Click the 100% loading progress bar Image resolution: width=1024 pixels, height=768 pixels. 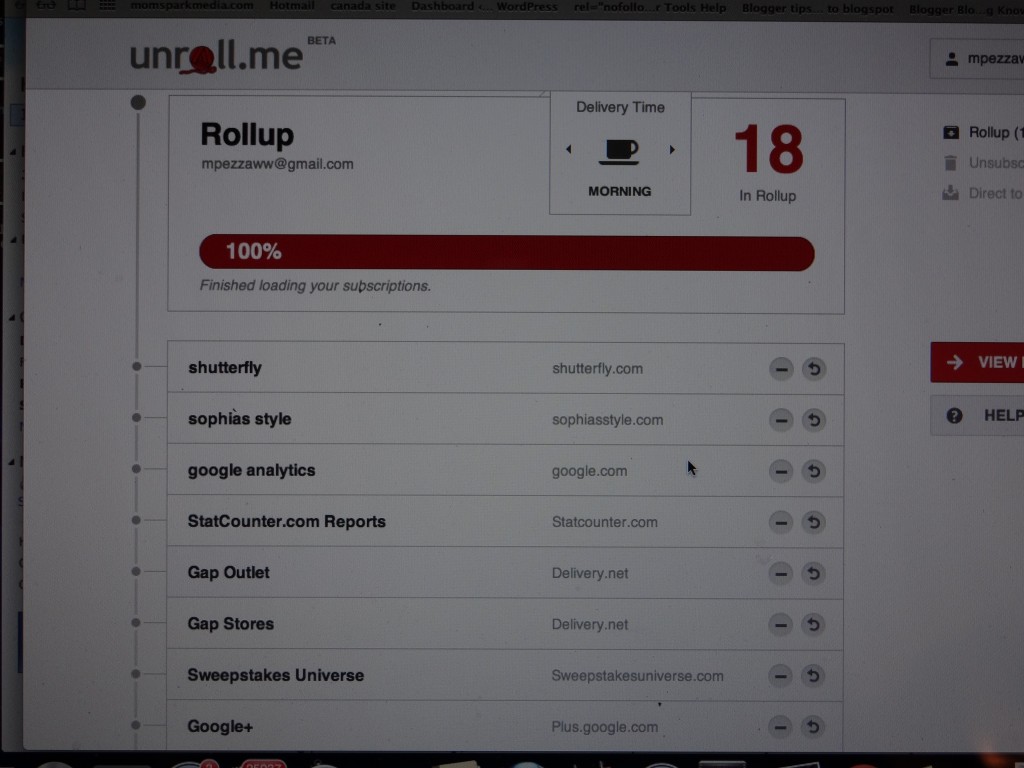pos(507,253)
